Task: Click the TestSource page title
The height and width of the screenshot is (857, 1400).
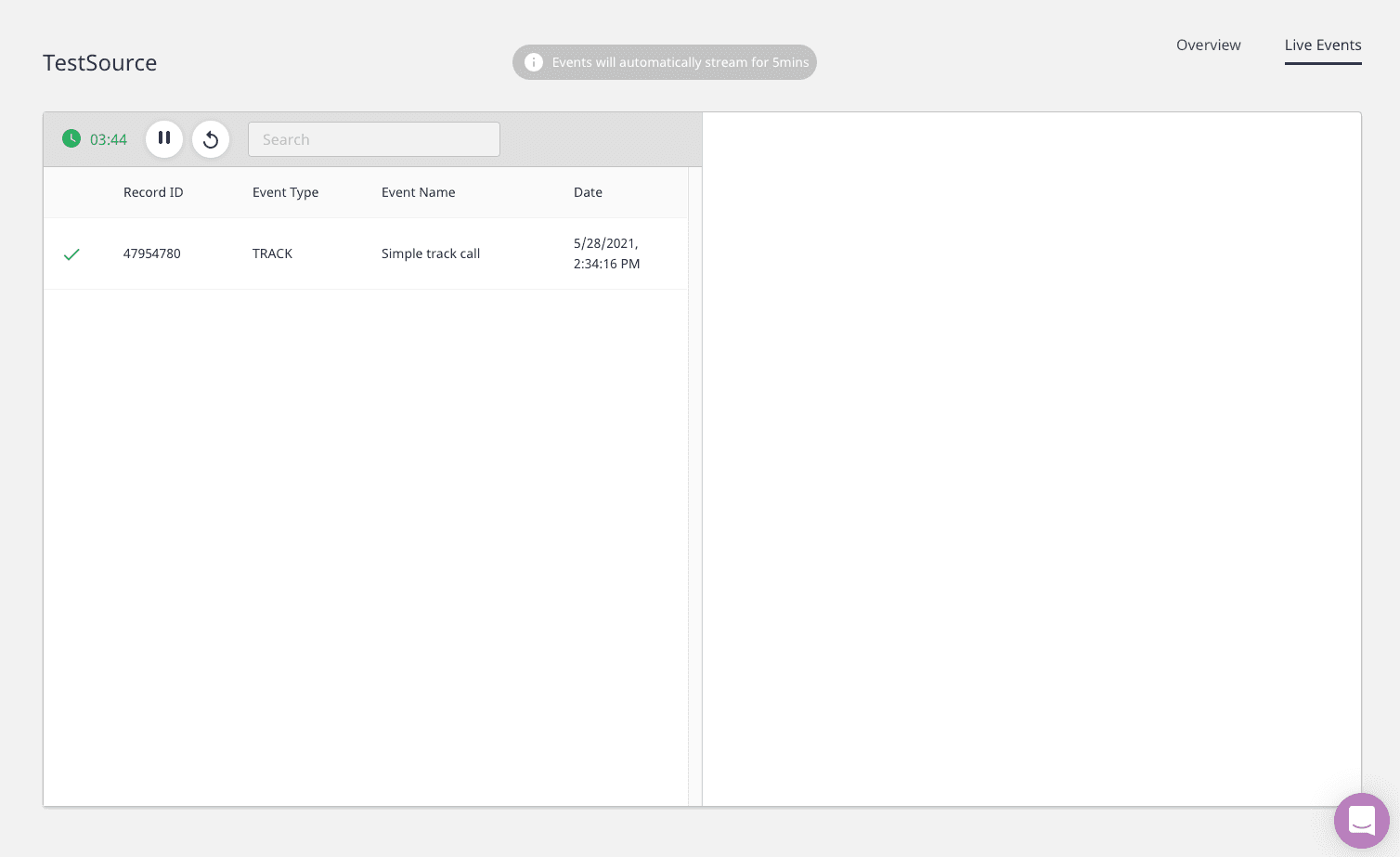Action: [x=100, y=63]
